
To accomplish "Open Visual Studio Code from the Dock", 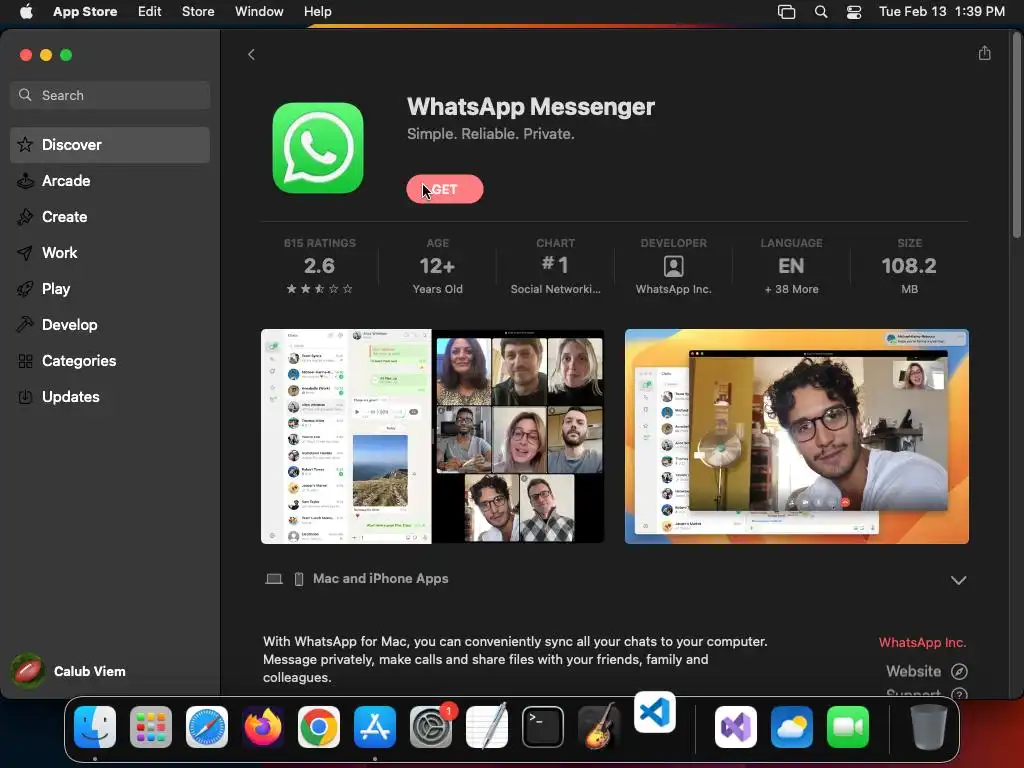I will [x=655, y=712].
